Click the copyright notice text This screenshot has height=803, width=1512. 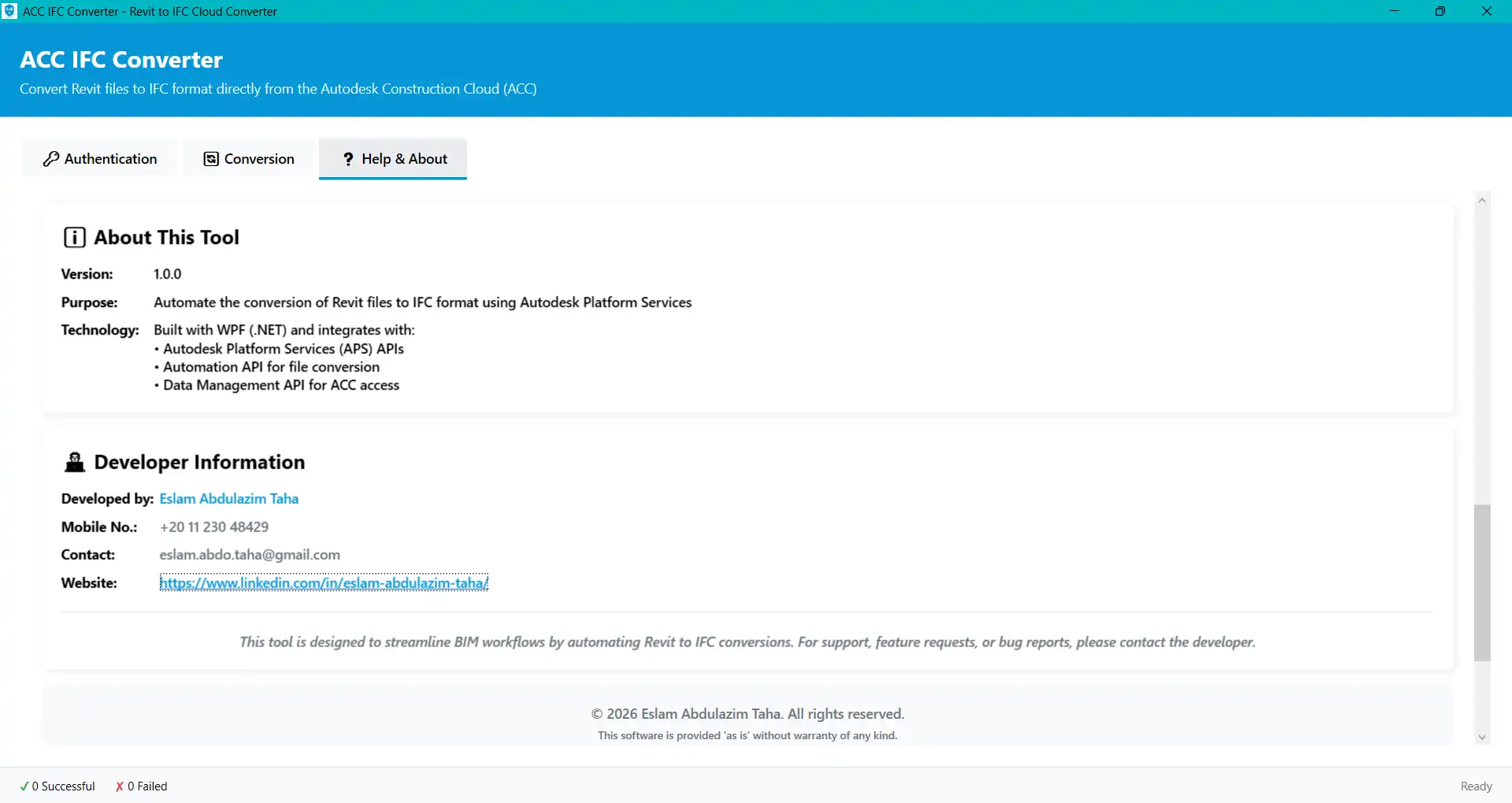[747, 713]
